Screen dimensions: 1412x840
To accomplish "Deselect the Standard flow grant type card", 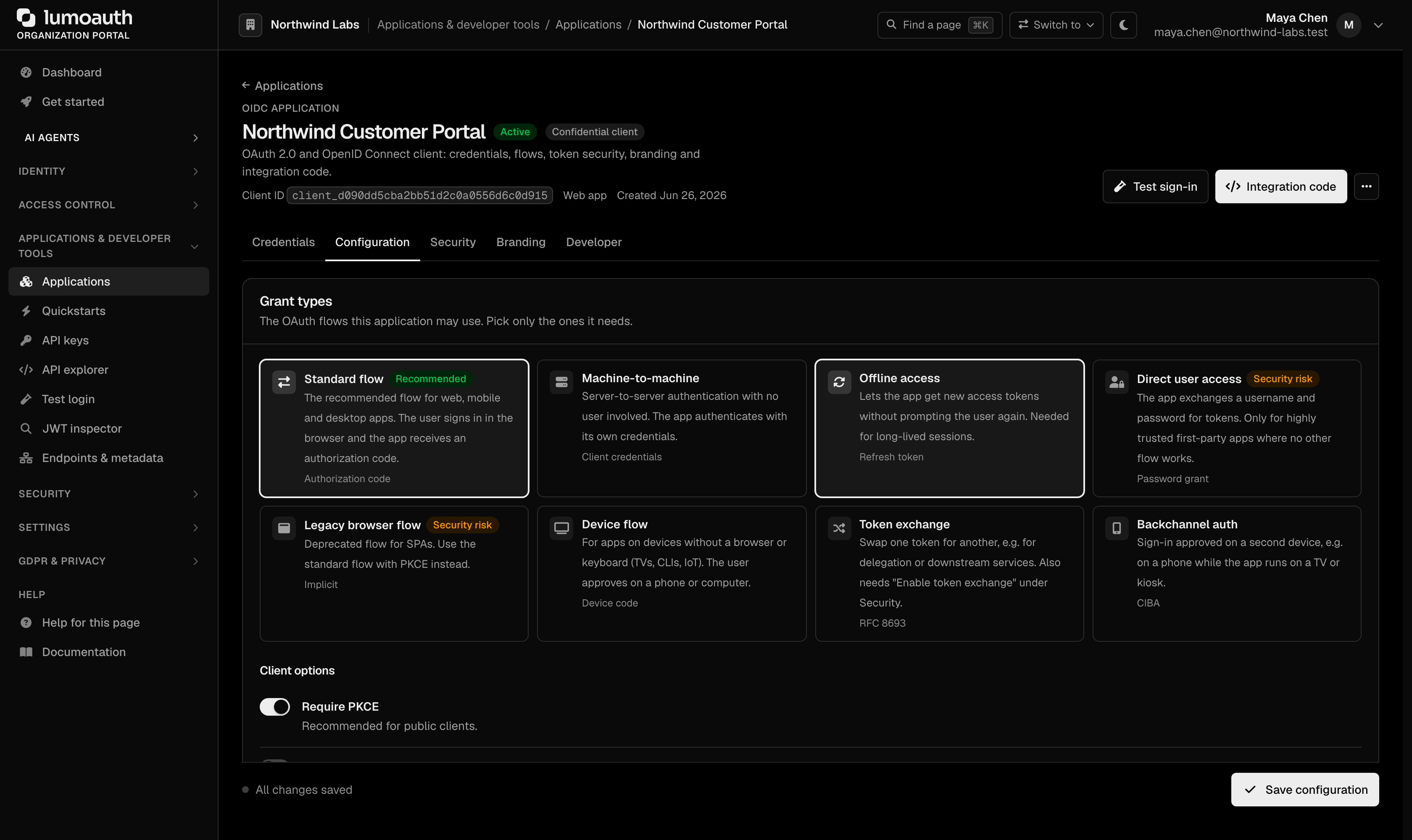I will coord(394,428).
